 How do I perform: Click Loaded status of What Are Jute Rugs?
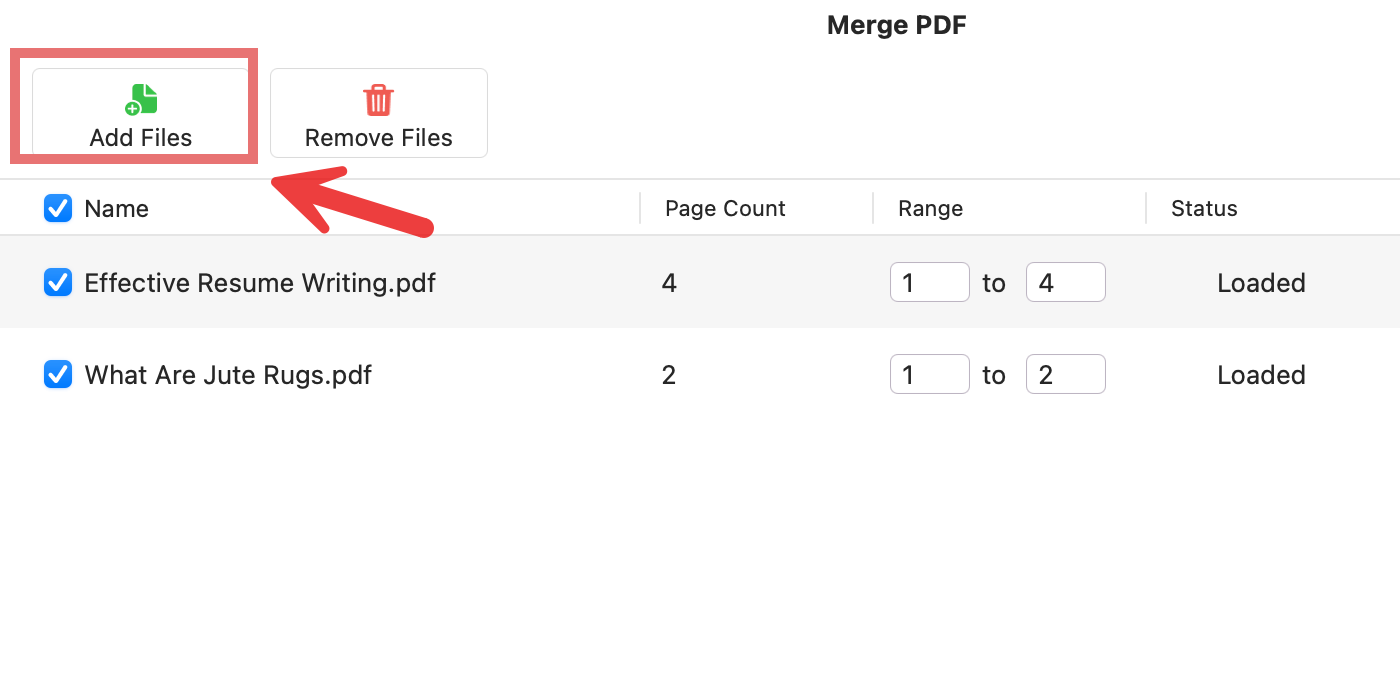[1261, 375]
